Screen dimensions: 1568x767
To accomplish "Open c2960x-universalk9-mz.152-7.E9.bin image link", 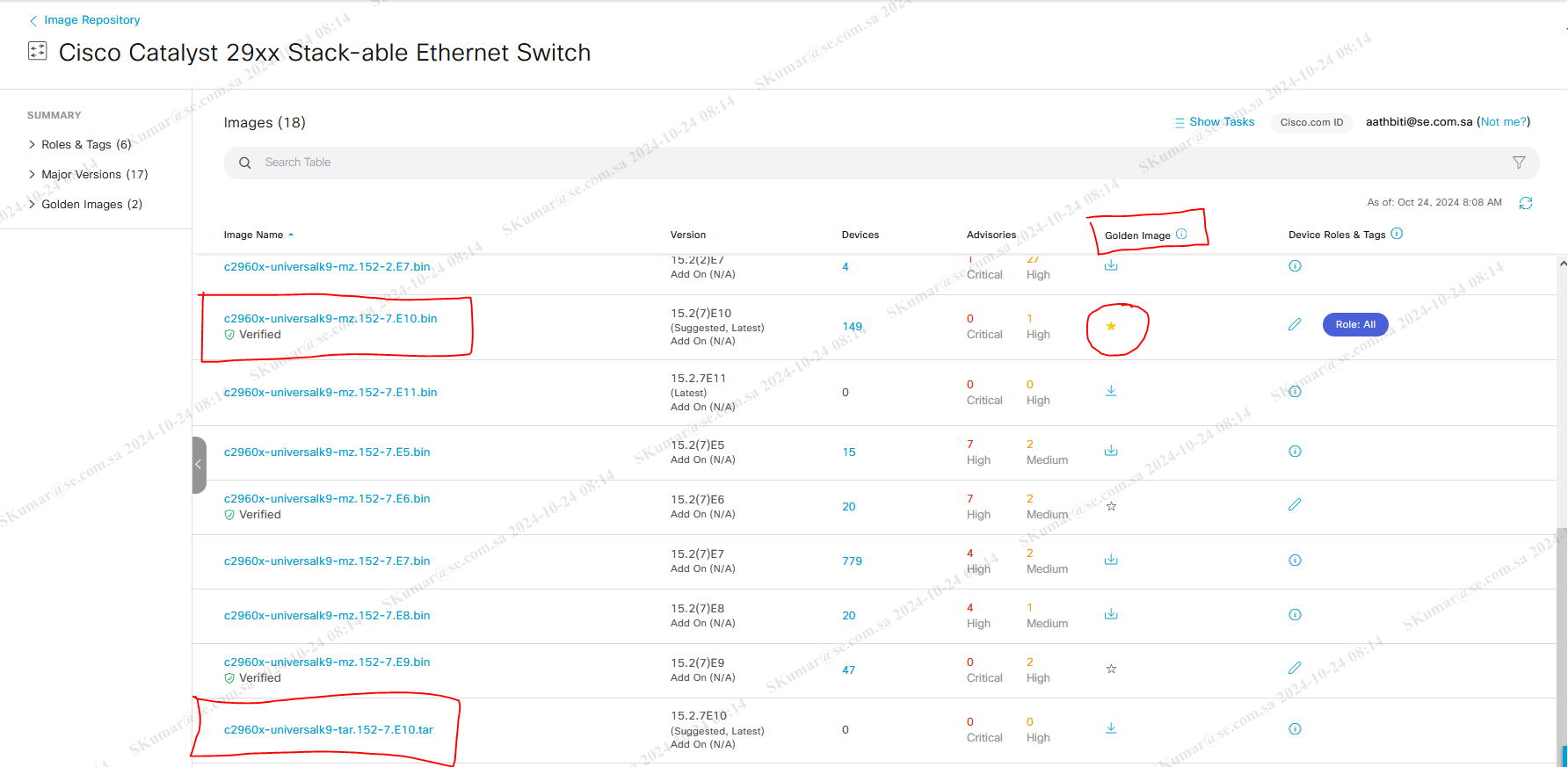I will [x=327, y=662].
